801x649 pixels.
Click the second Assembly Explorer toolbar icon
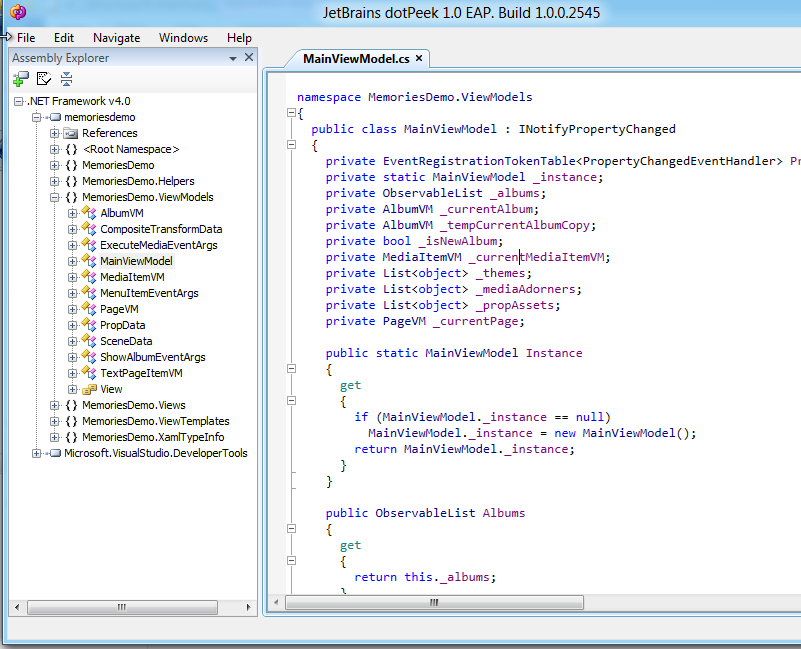(x=44, y=79)
